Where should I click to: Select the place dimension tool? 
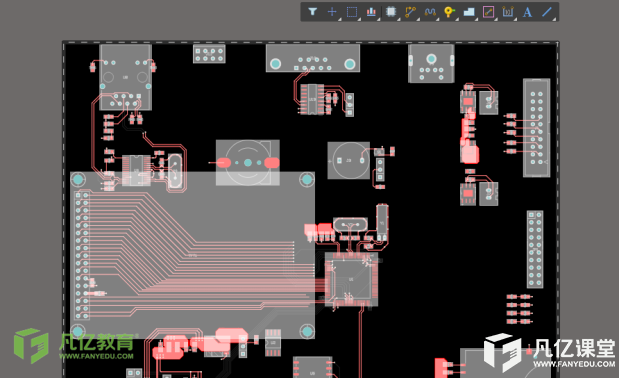[508, 12]
